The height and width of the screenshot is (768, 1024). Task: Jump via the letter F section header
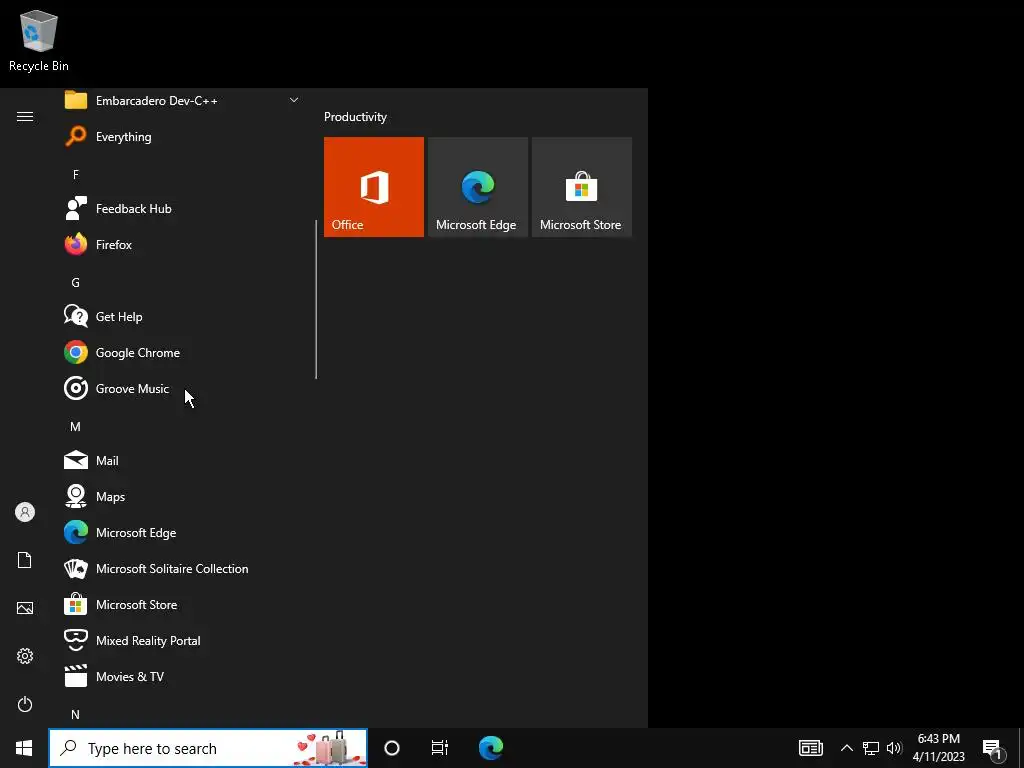click(x=76, y=174)
